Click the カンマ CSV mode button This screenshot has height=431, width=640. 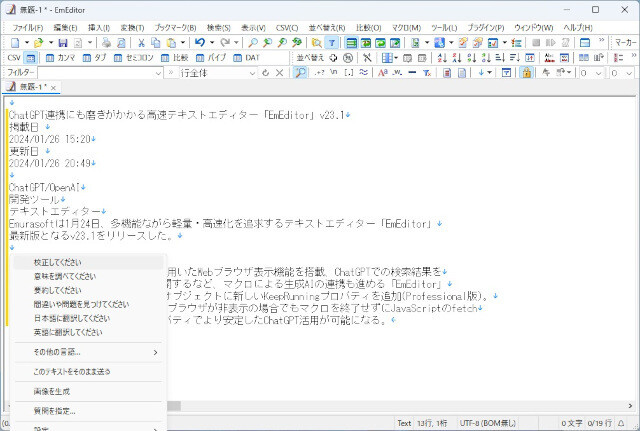[x=61, y=58]
